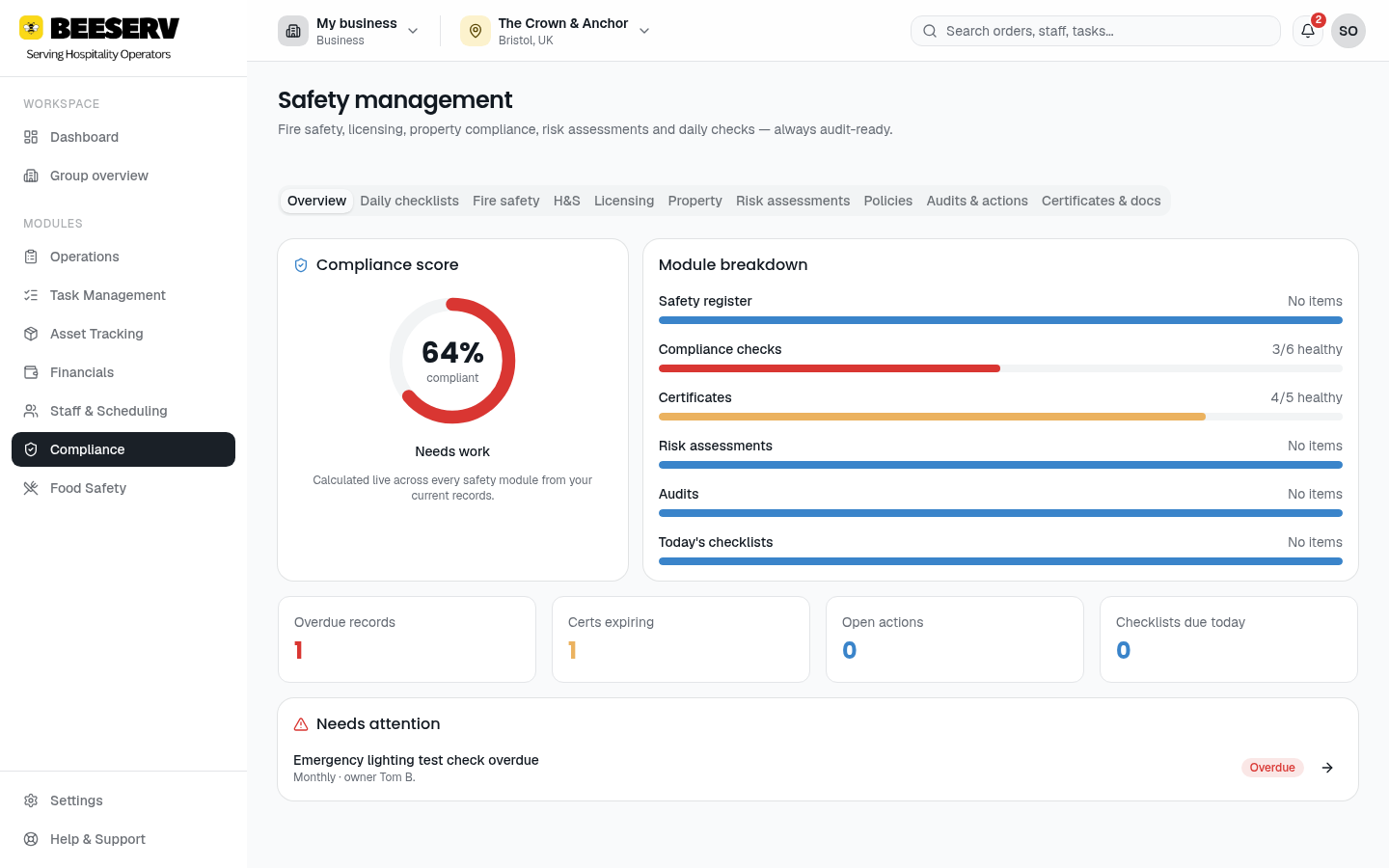Click the Staff & Scheduling people icon

point(31,411)
